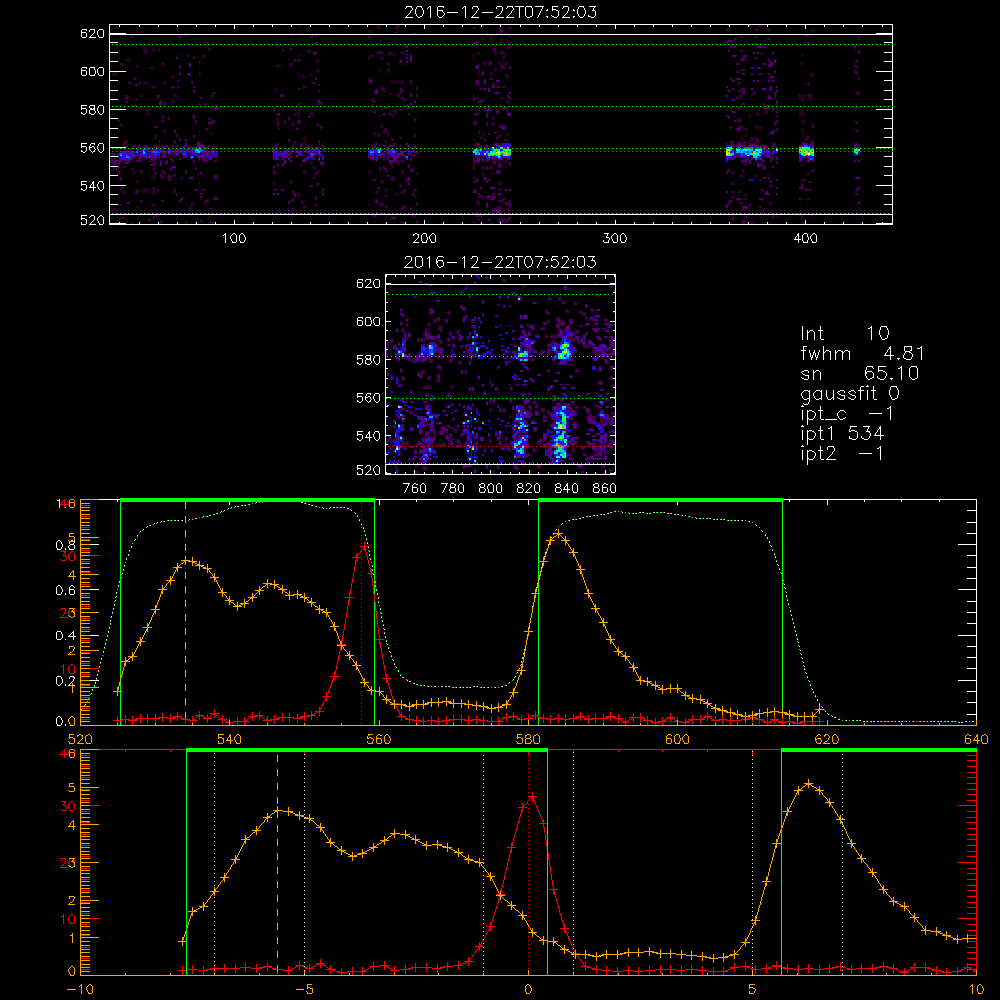Viewport: 1000px width, 1000px height.
Task: Select the 'ipt1 534' readout line
Action: [x=842, y=434]
